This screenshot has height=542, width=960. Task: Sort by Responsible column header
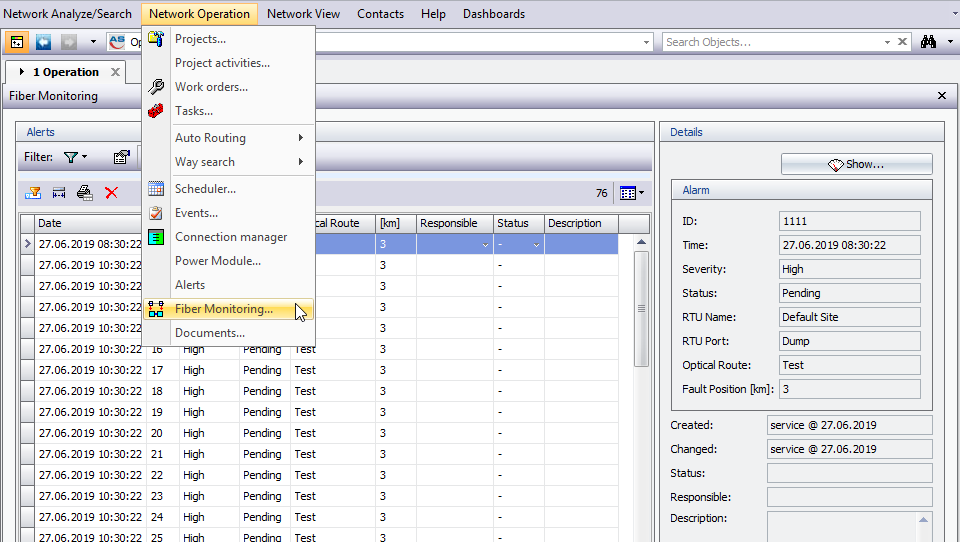(455, 224)
